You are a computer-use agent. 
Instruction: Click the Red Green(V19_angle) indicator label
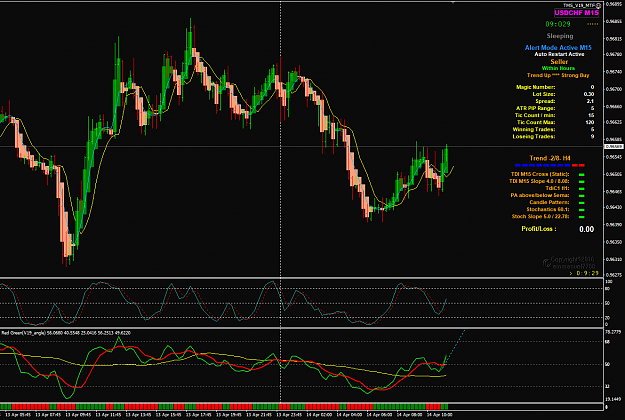[x=24, y=333]
